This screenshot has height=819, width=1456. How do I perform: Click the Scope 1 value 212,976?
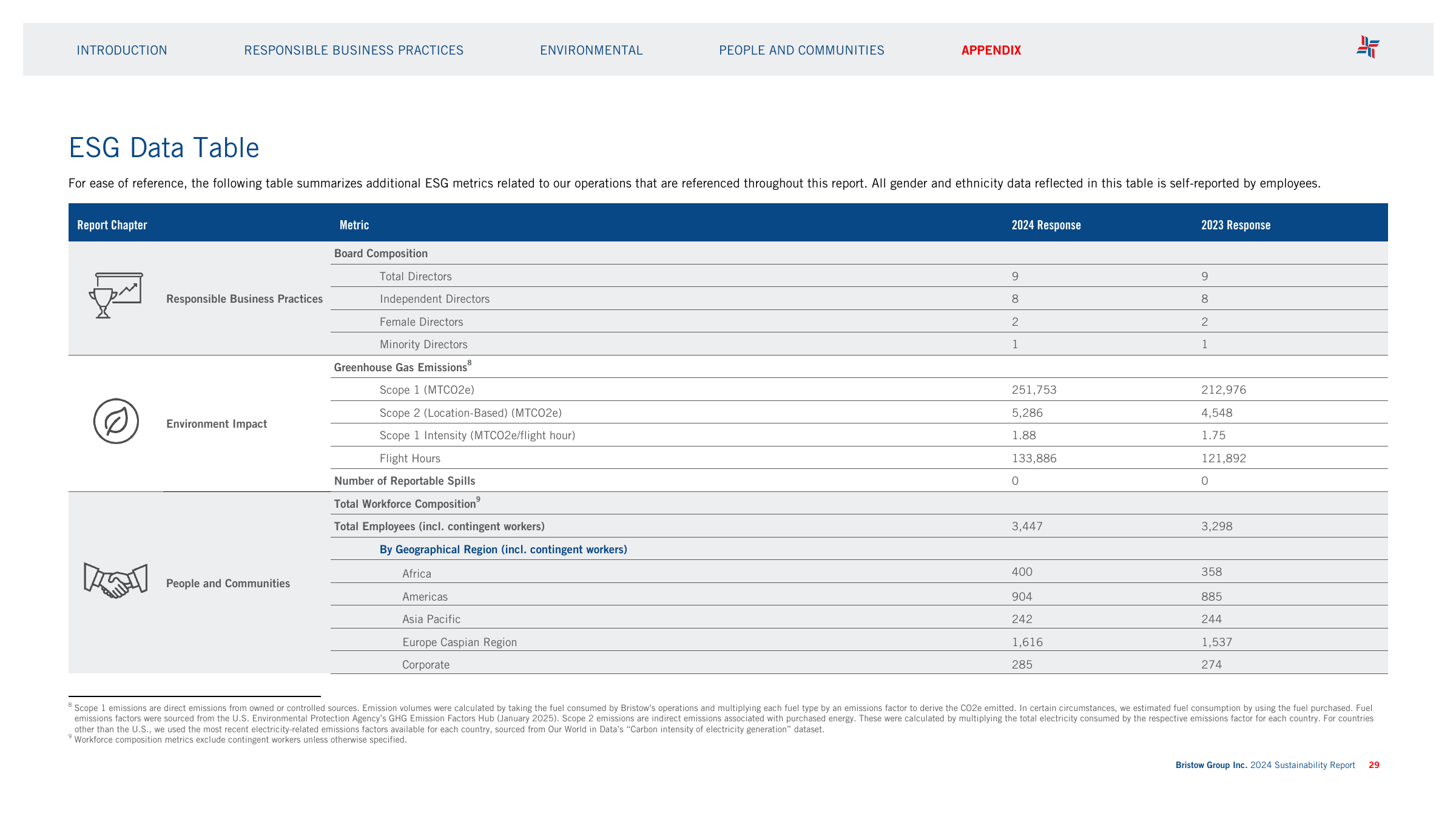click(1224, 390)
